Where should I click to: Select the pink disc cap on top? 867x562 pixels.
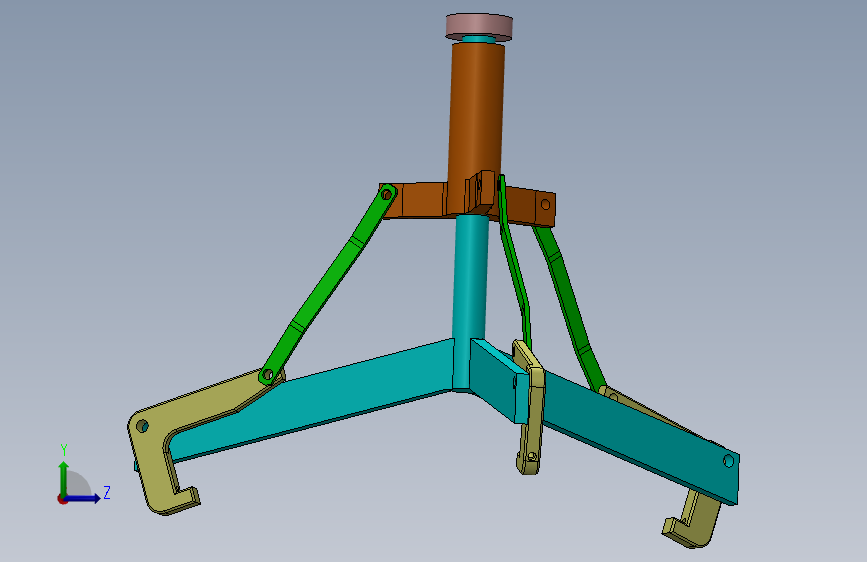pos(479,27)
